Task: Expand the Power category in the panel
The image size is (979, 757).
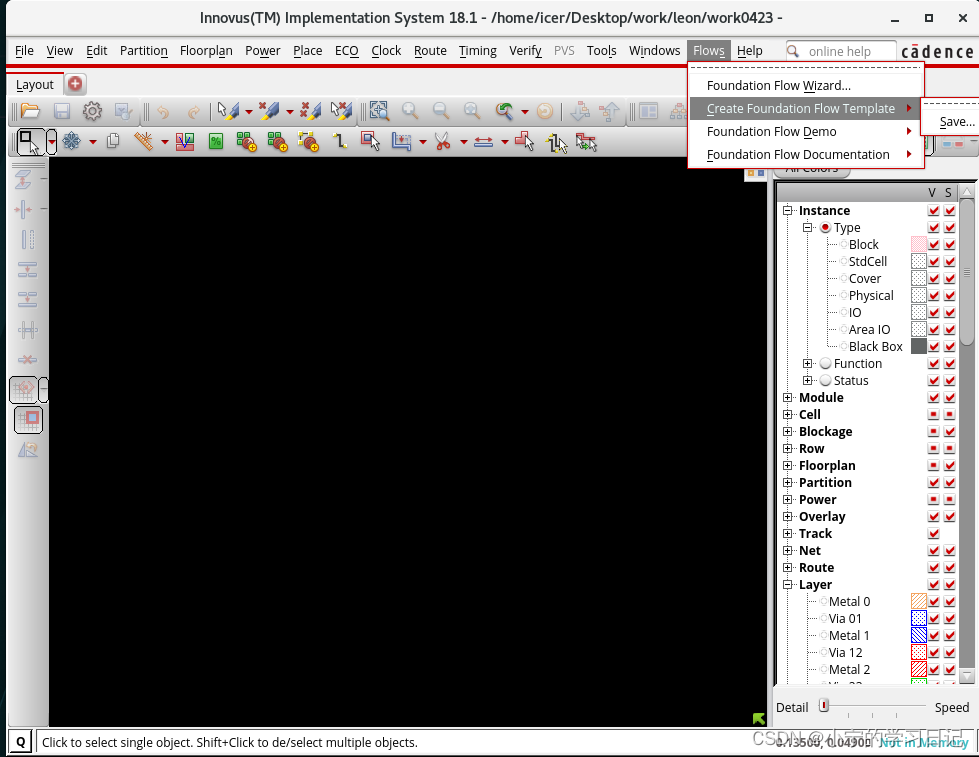Action: [x=787, y=499]
